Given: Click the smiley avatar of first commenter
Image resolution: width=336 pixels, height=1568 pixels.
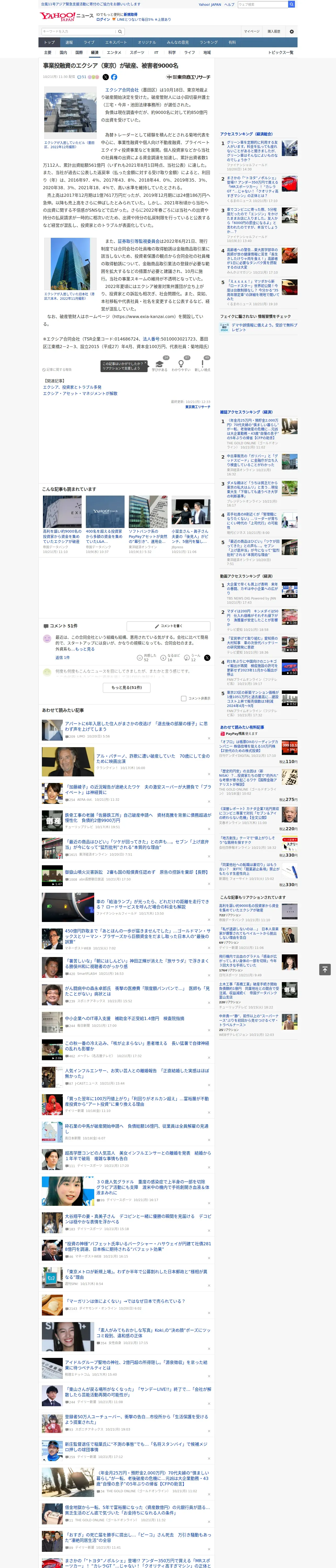Looking at the screenshot, I should [x=47, y=638].
